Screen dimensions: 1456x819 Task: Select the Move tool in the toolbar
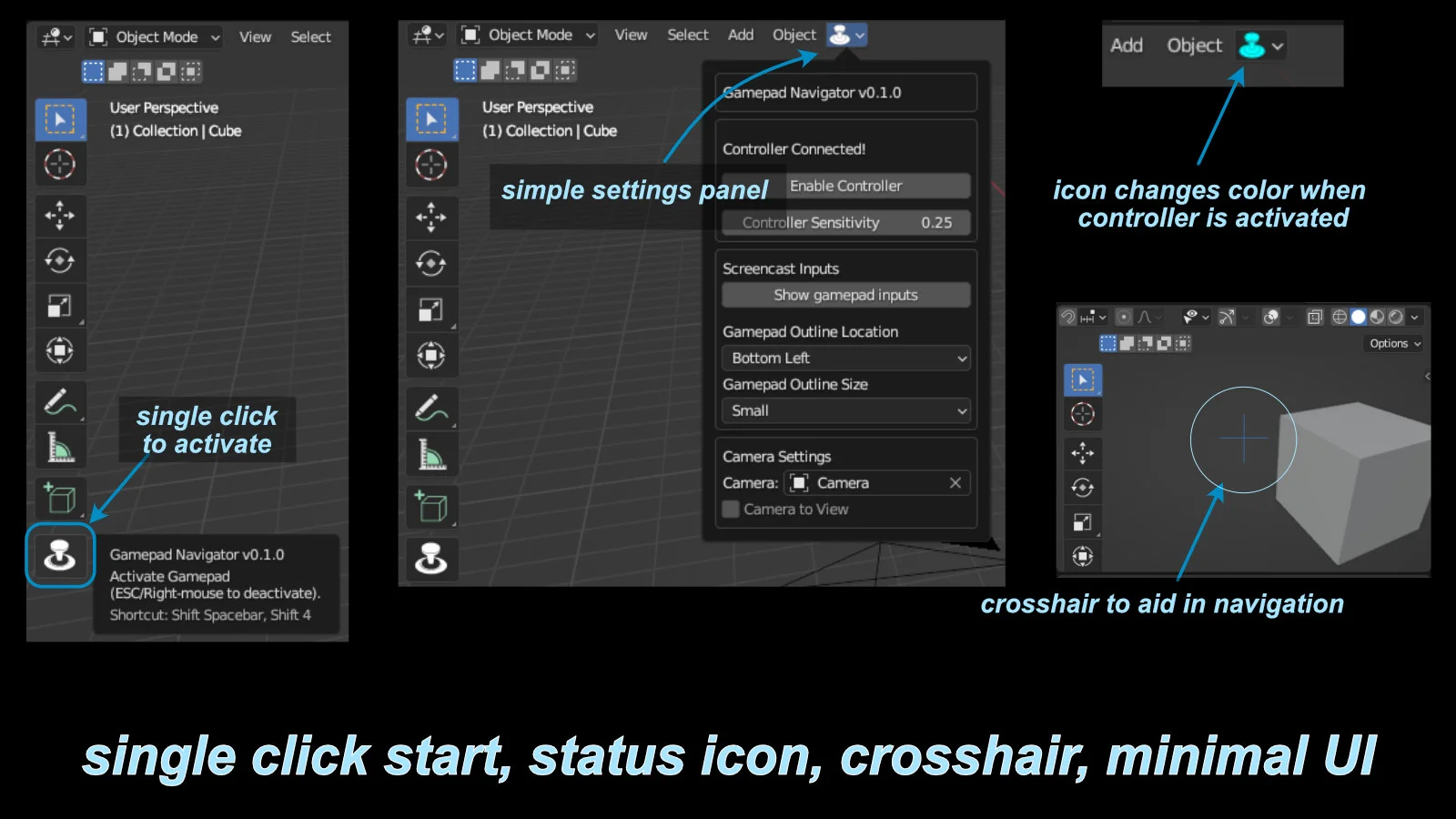(60, 216)
